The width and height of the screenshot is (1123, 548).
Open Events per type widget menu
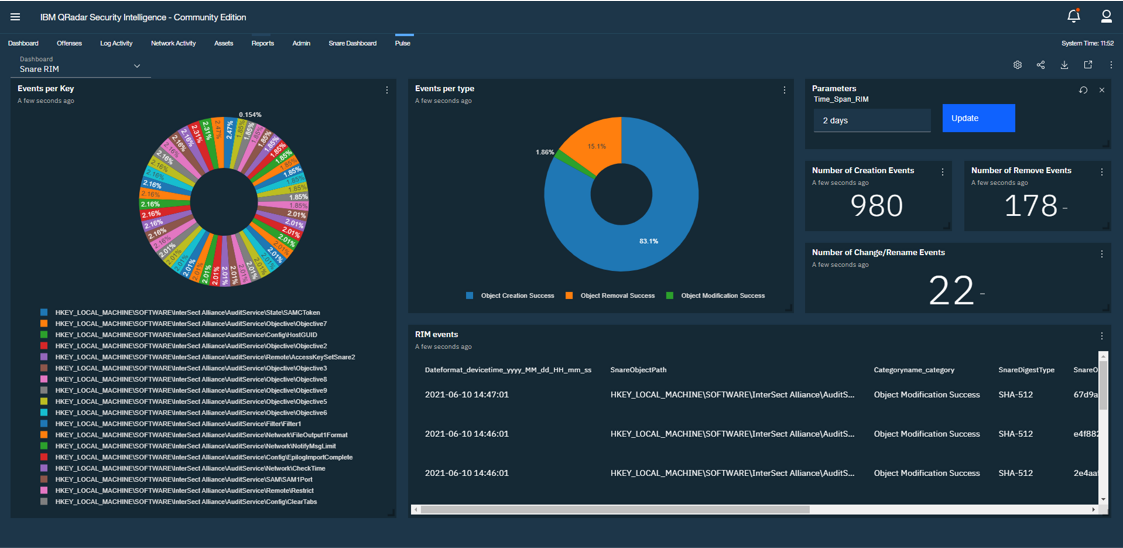(784, 90)
